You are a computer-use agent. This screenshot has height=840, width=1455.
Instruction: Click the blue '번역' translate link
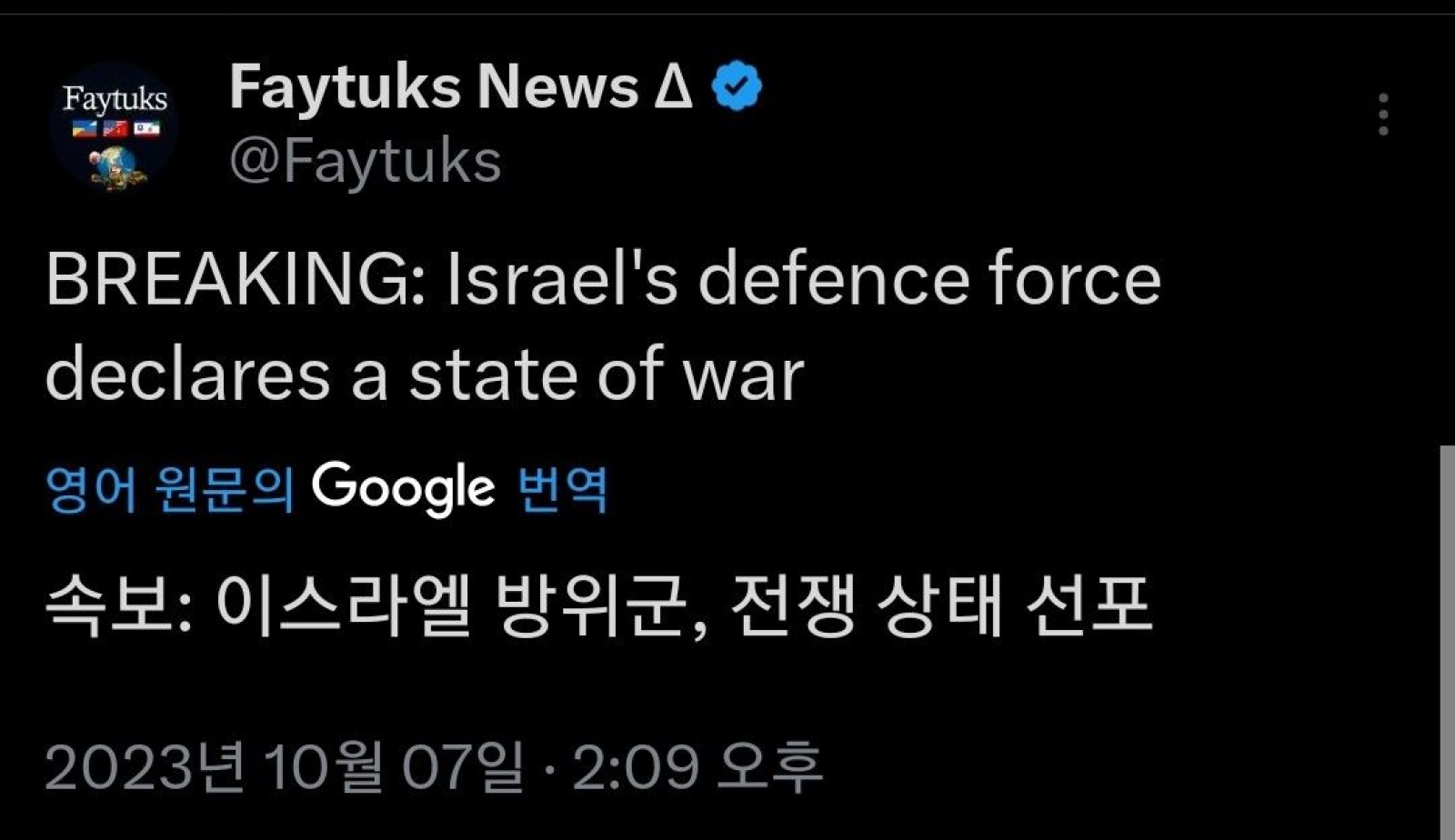[562, 490]
